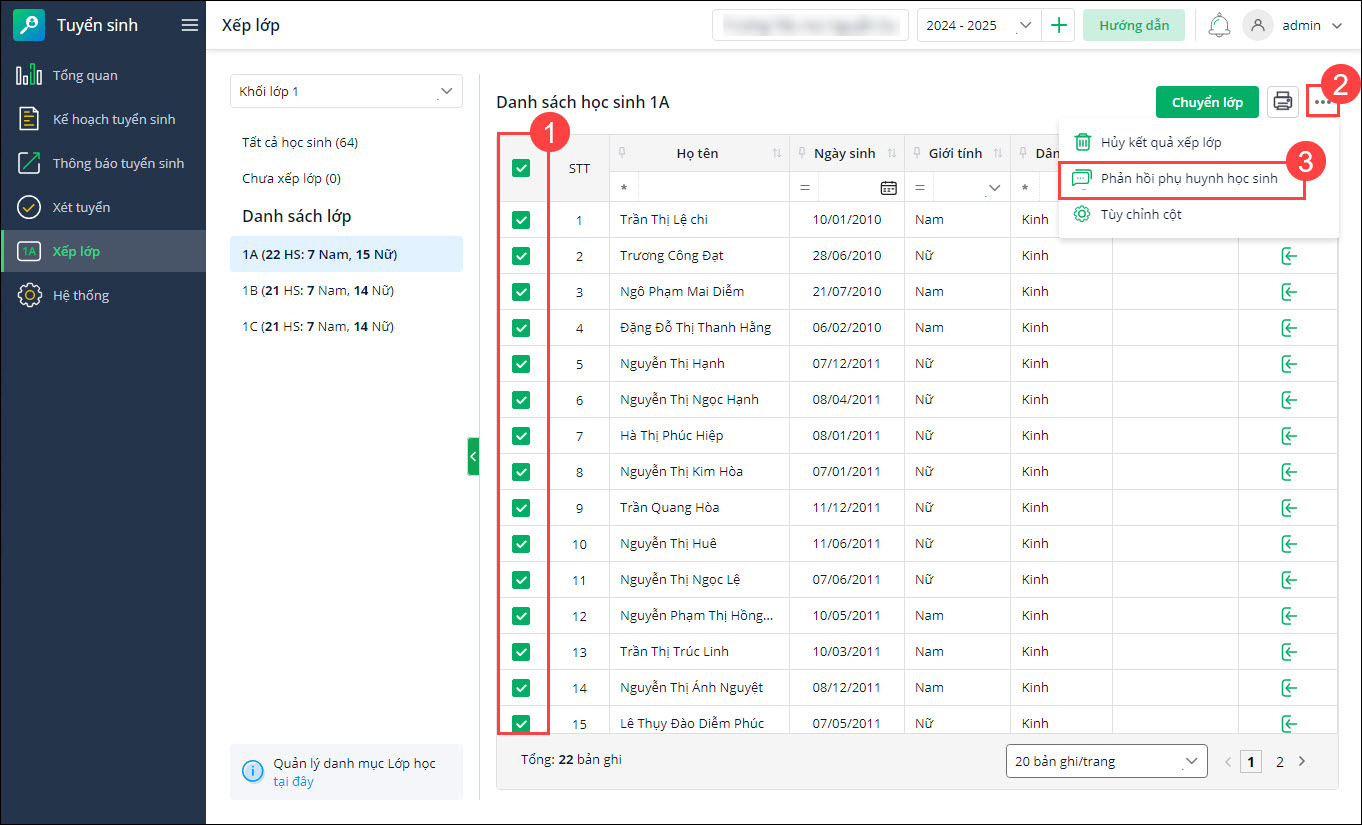1362x825 pixels.
Task: Click remove-from-class icon for Nguyễn Thị Ánh Nguyệt
Action: (1289, 688)
